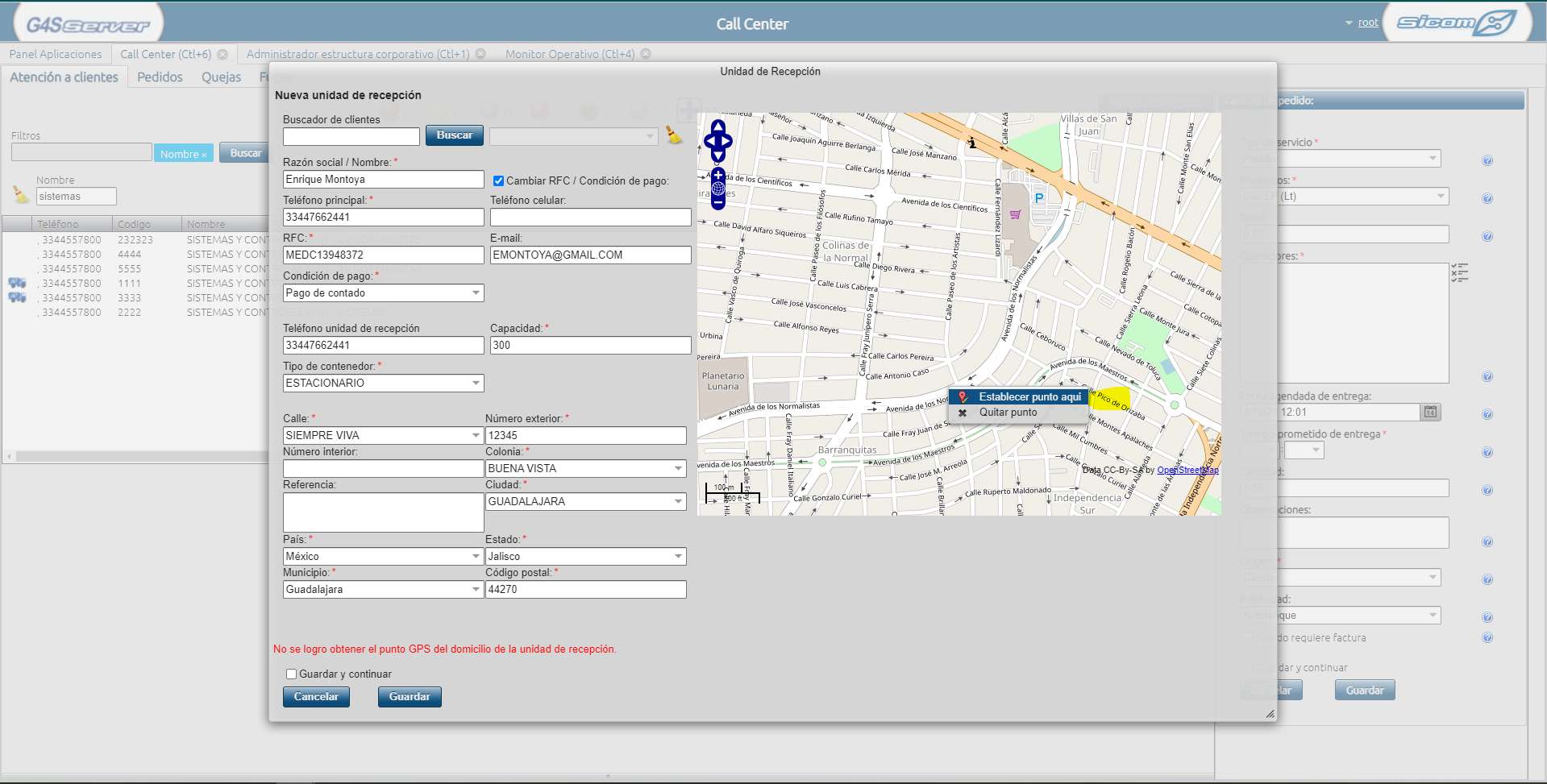The height and width of the screenshot is (784, 1547).
Task: Click Buscar next to Buscador de clientes
Action: pos(455,135)
